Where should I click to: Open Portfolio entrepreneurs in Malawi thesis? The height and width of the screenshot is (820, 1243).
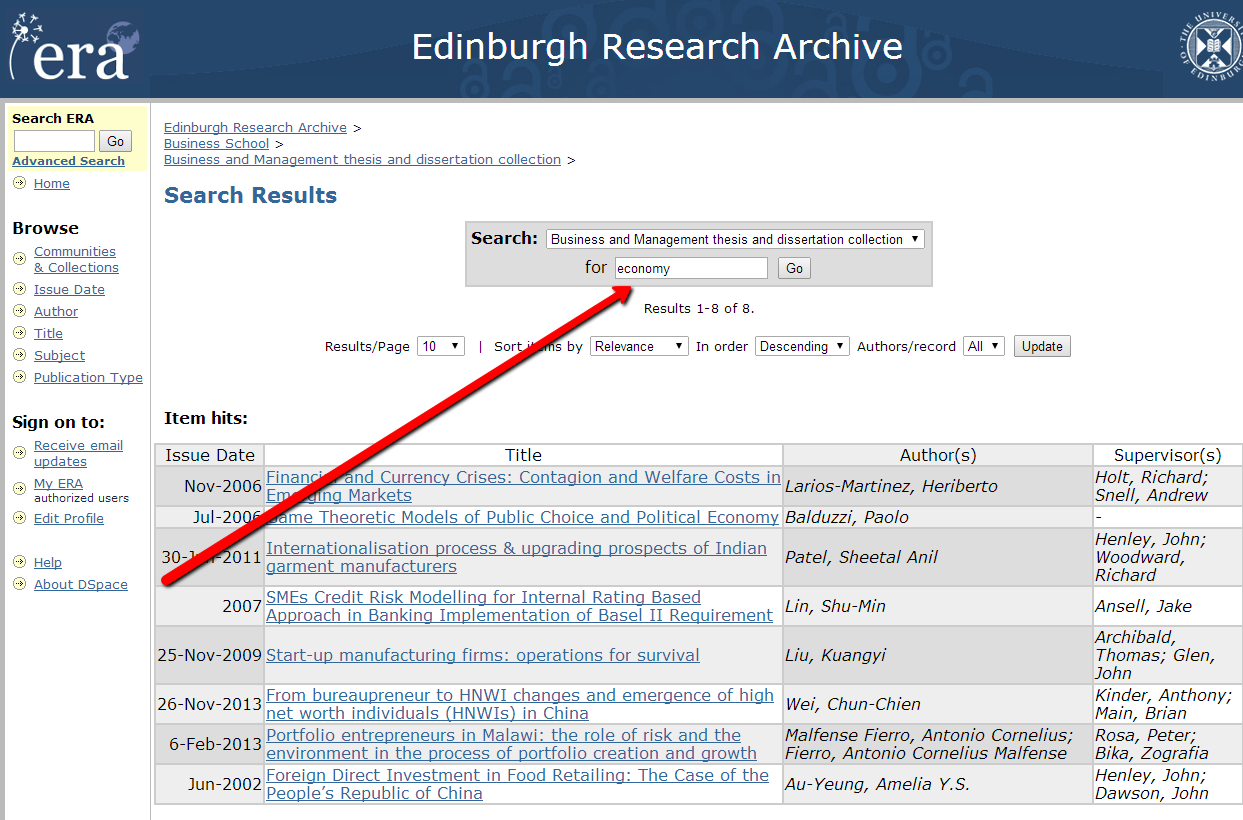(511, 744)
